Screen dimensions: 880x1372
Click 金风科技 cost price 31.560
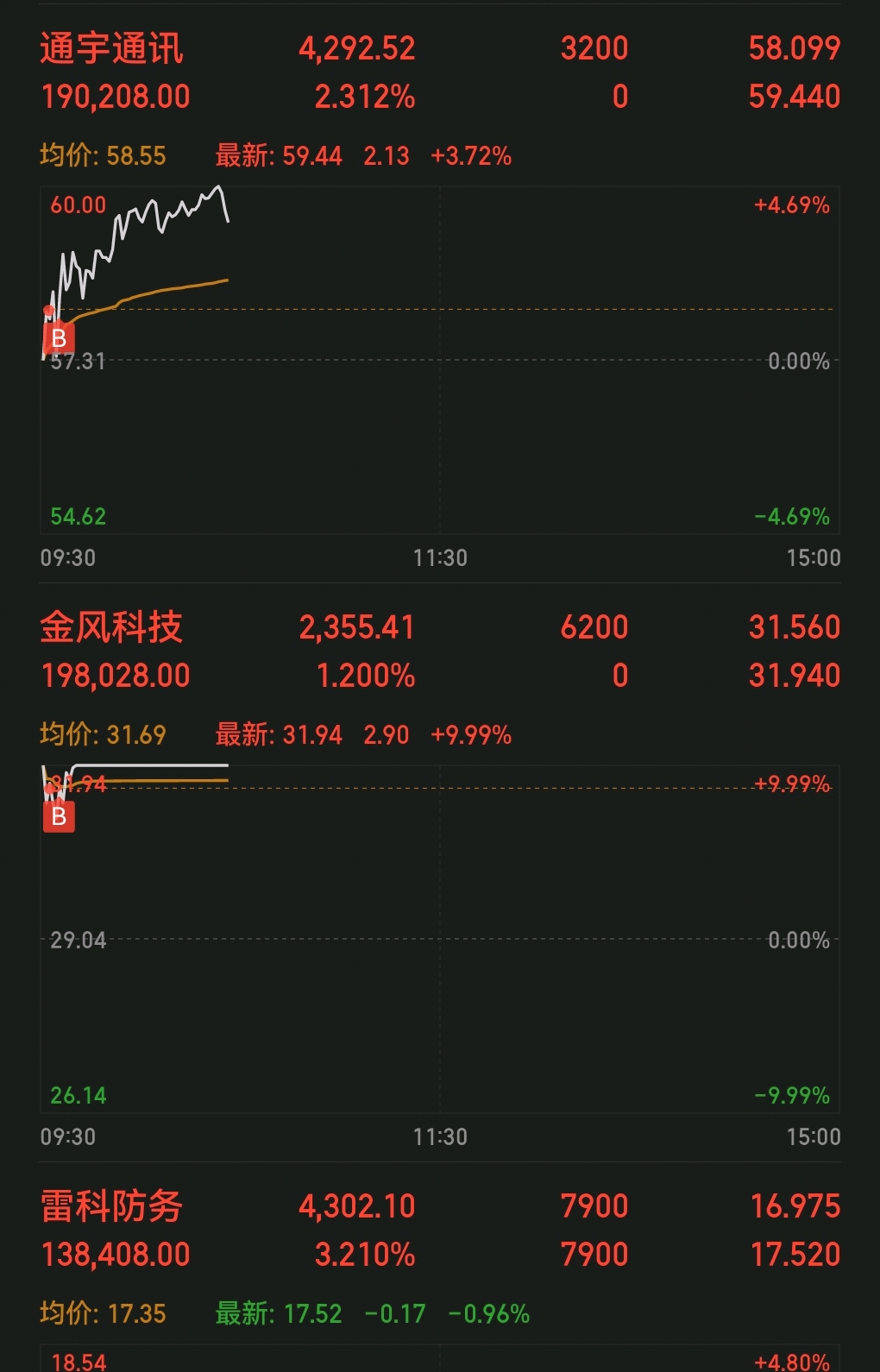click(794, 627)
